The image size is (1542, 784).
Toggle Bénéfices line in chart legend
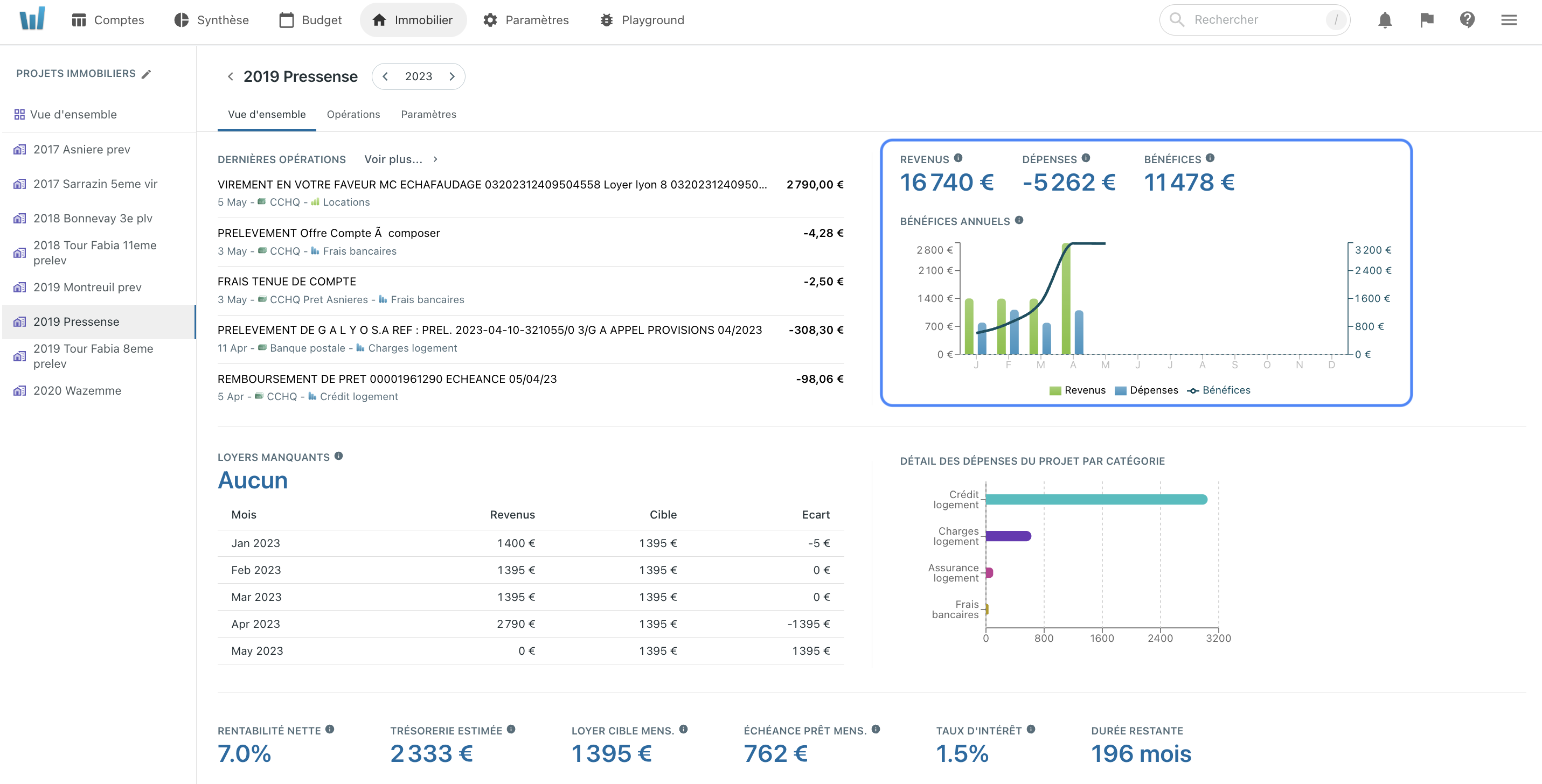point(1219,390)
